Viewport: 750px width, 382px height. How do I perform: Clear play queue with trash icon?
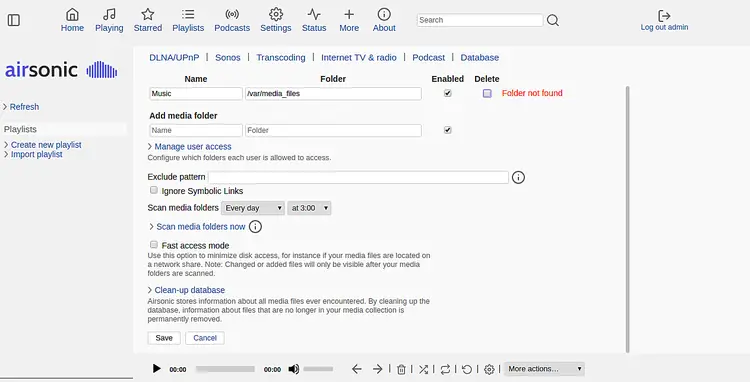coord(401,369)
